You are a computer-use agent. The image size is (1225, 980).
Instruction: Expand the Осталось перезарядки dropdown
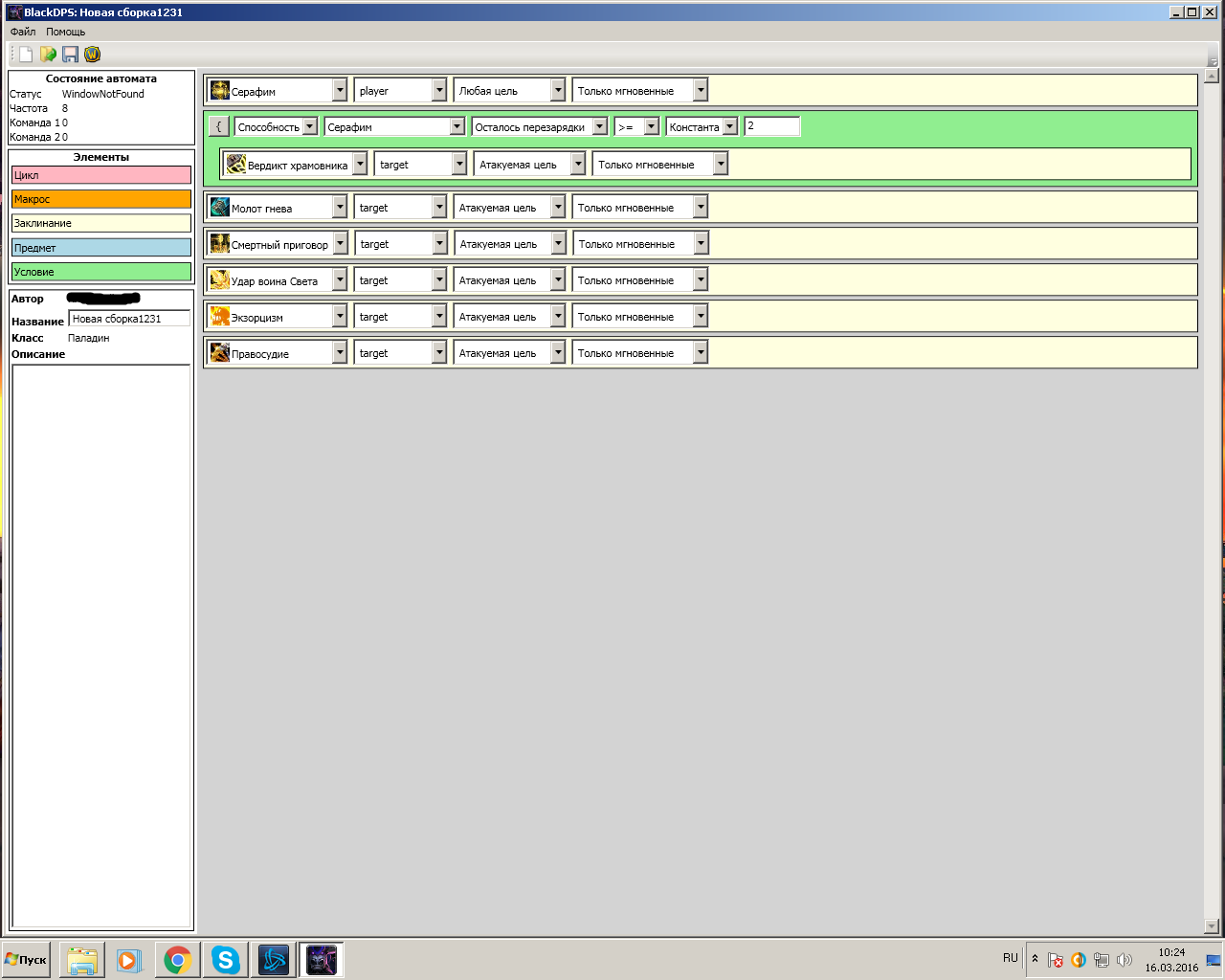(599, 126)
